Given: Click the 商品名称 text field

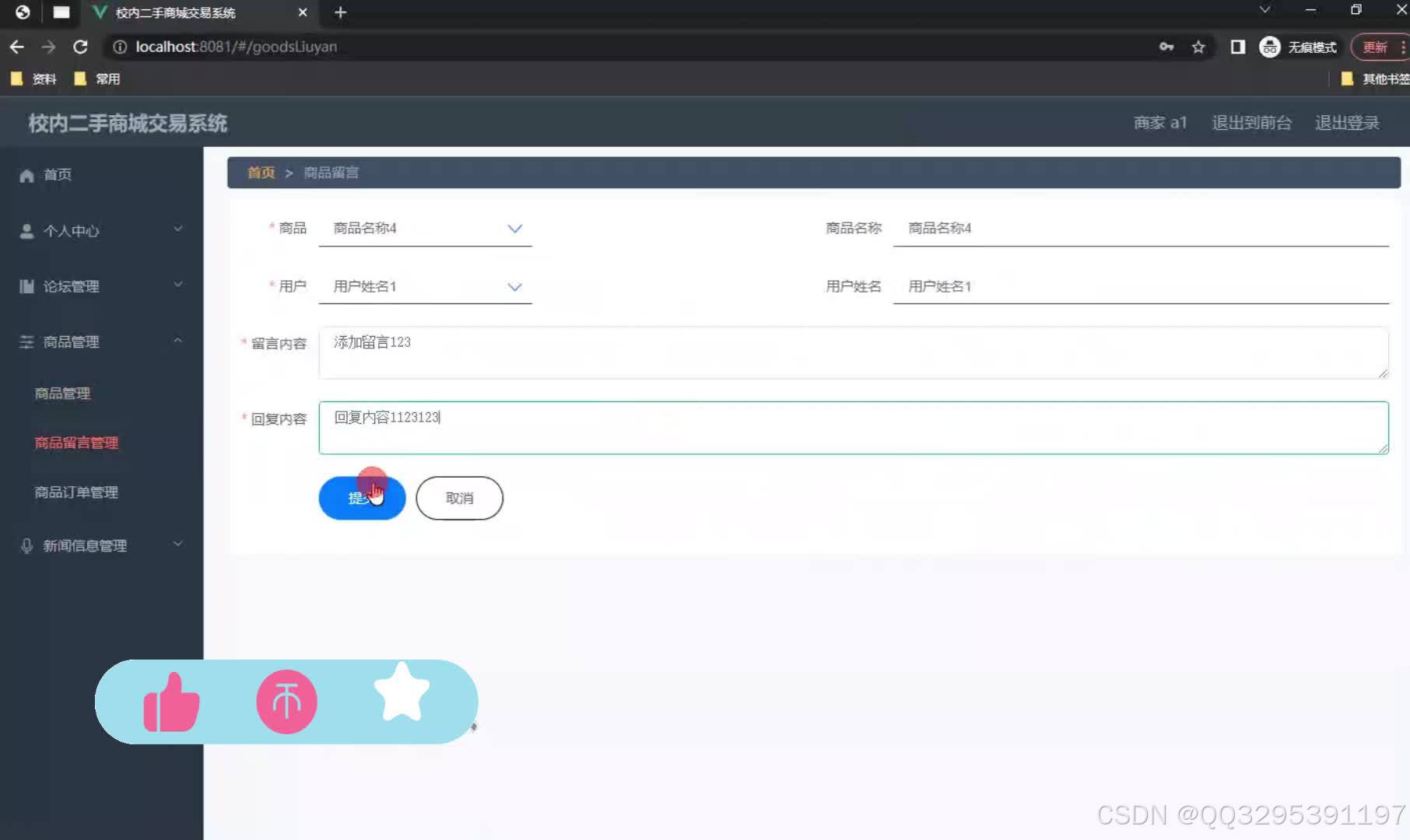Looking at the screenshot, I should point(1141,228).
